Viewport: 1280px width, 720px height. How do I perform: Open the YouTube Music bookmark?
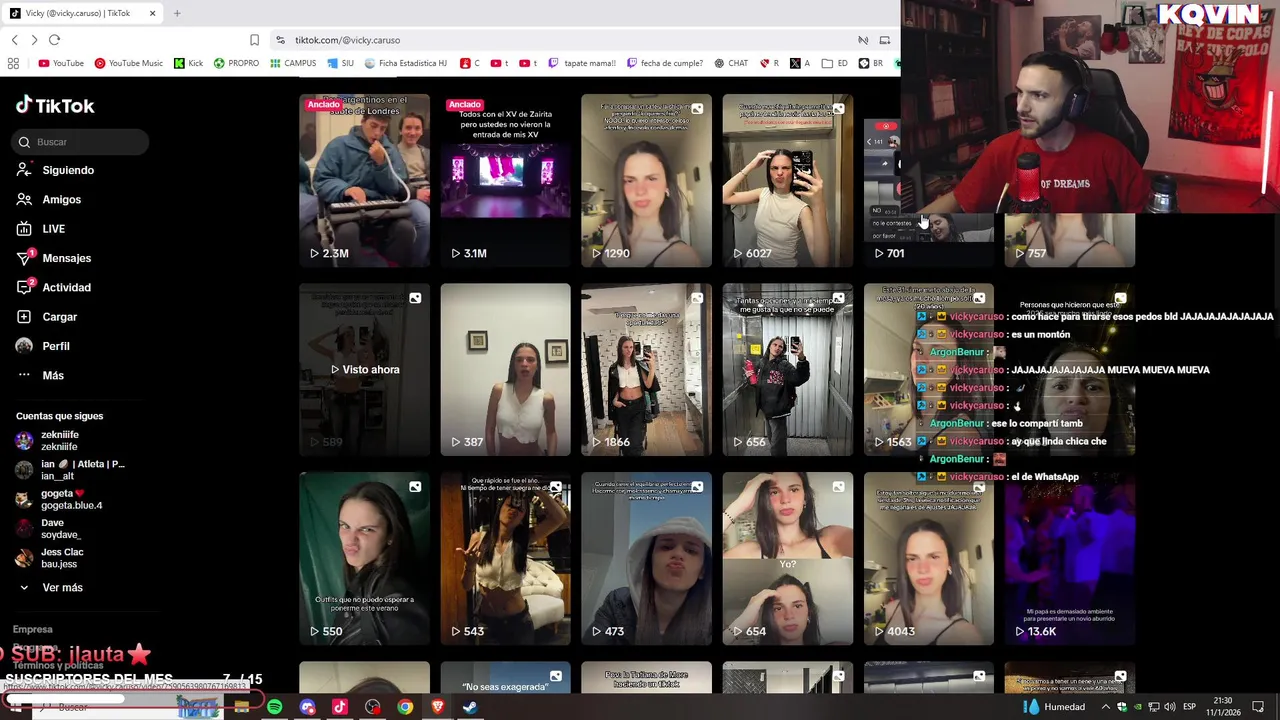[x=129, y=63]
